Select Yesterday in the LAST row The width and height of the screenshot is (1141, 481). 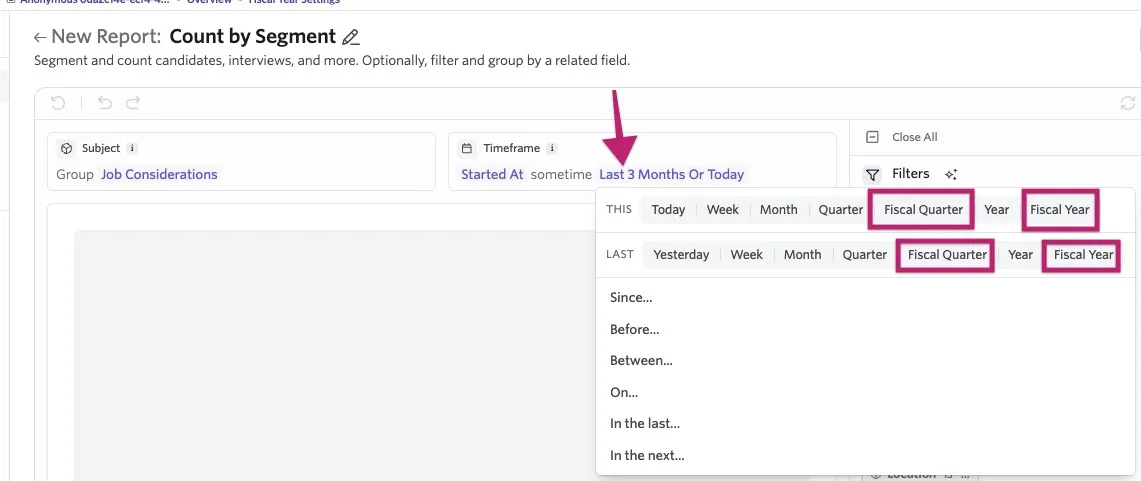click(681, 255)
